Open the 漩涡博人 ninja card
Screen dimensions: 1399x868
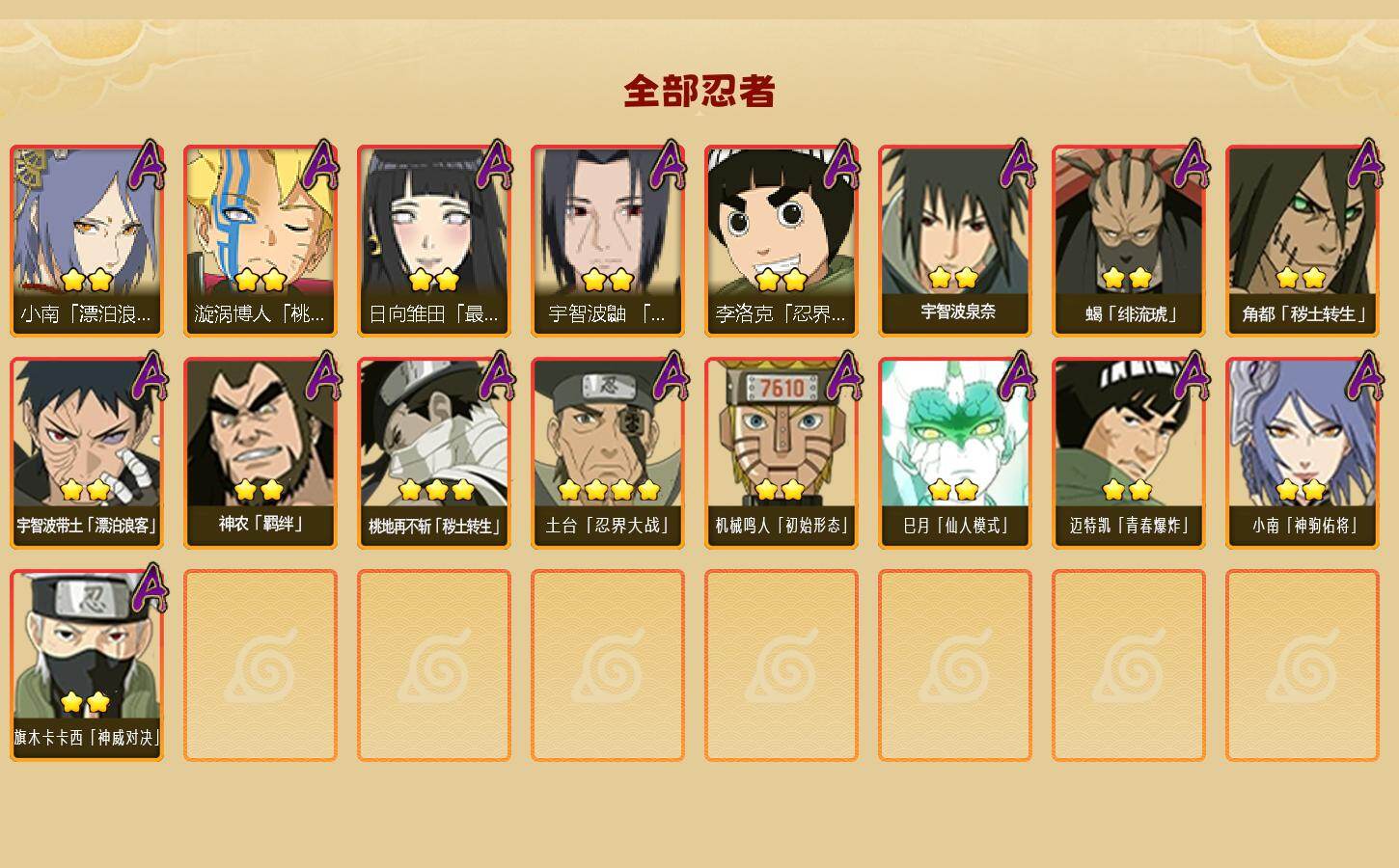click(x=261, y=241)
